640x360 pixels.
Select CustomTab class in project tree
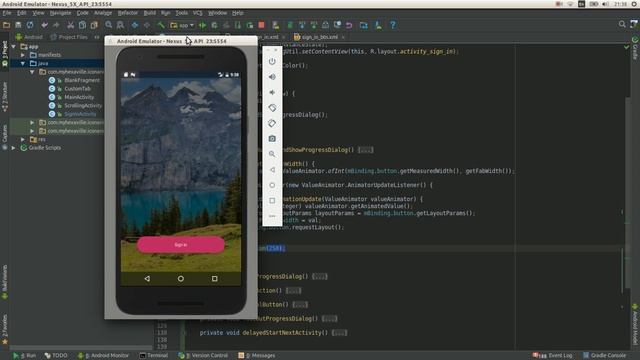tap(78, 89)
